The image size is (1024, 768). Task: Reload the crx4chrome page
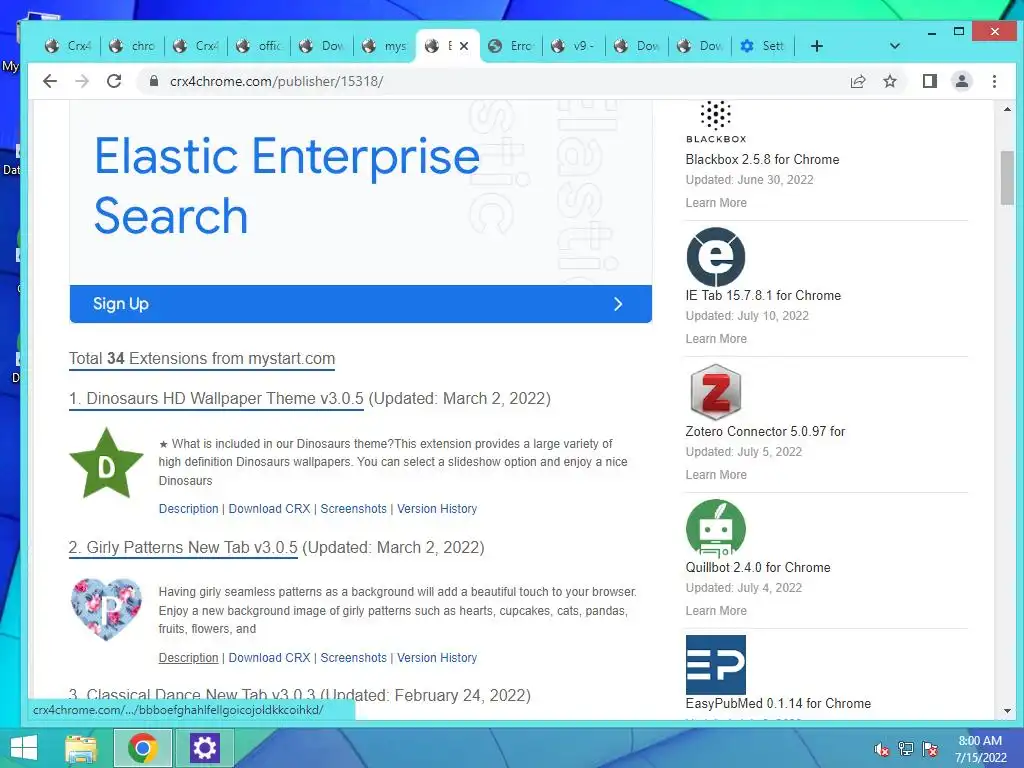114,81
